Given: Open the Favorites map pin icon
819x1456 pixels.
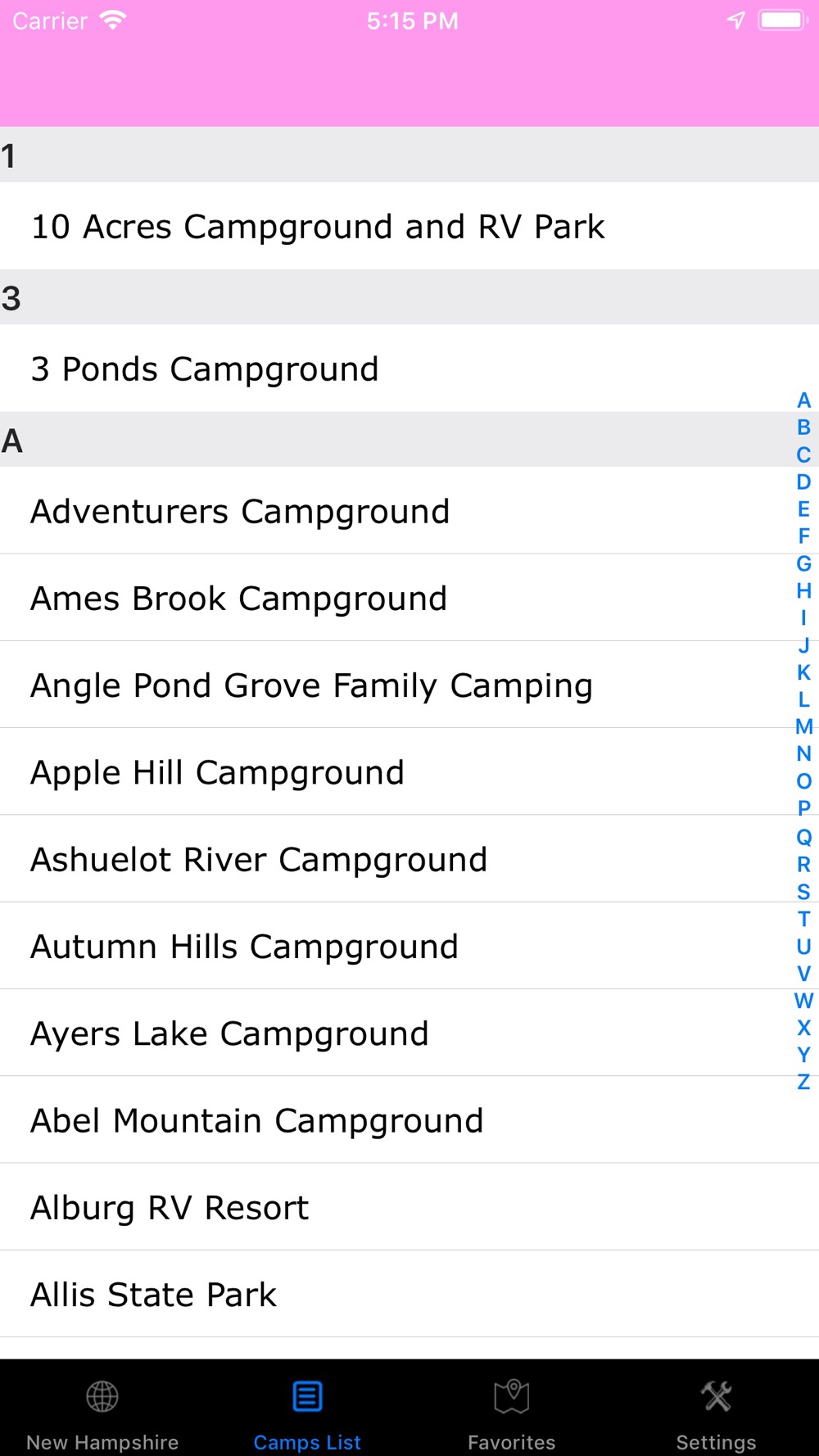Looking at the screenshot, I should click(x=512, y=1396).
